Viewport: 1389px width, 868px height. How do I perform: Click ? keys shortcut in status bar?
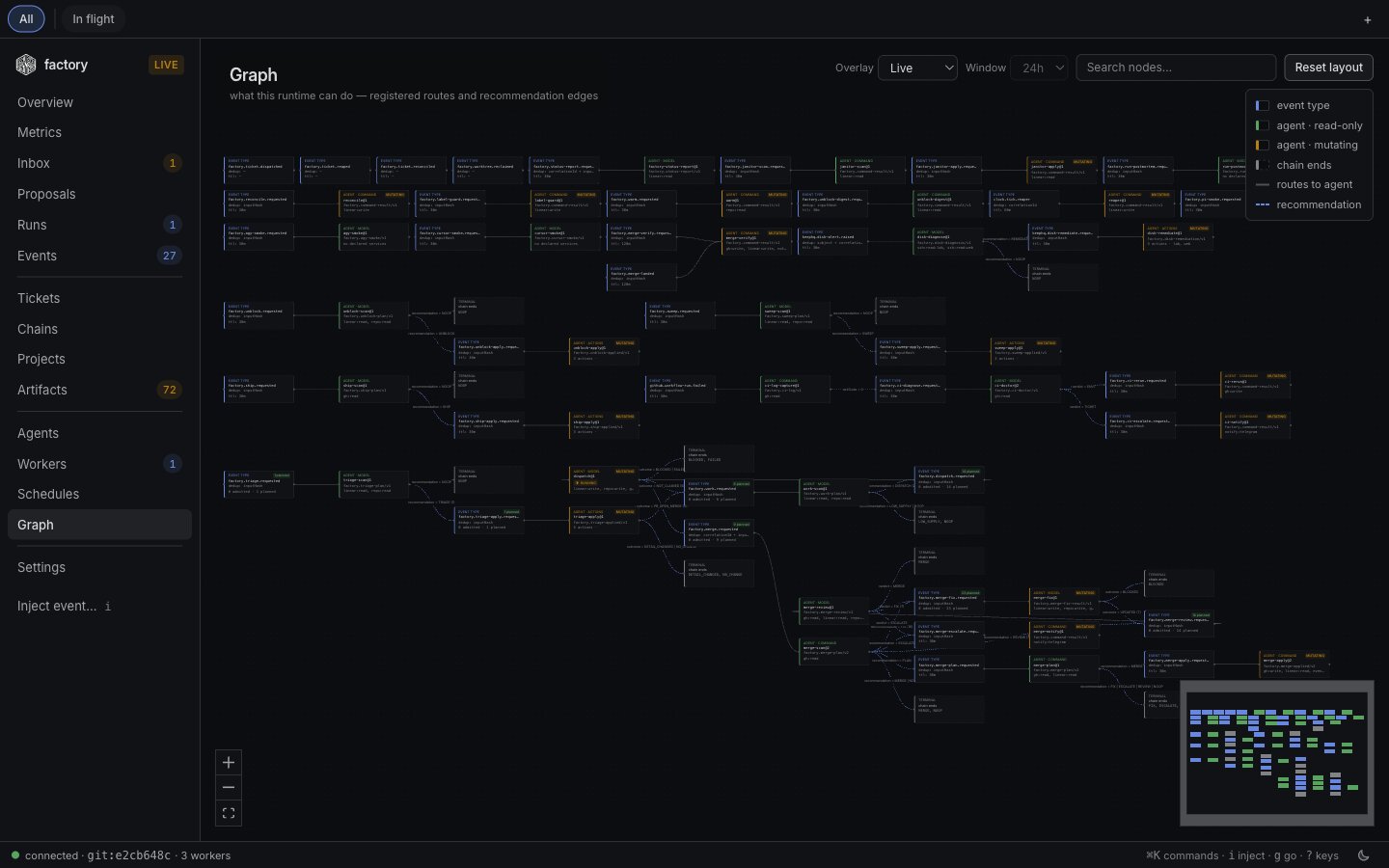1321,855
